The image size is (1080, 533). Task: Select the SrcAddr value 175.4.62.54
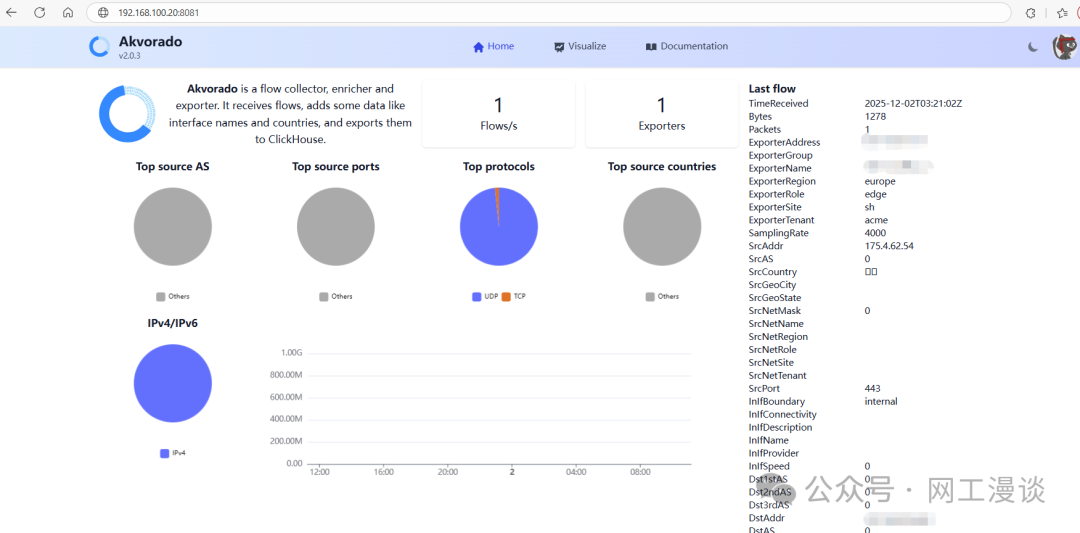[x=889, y=246]
